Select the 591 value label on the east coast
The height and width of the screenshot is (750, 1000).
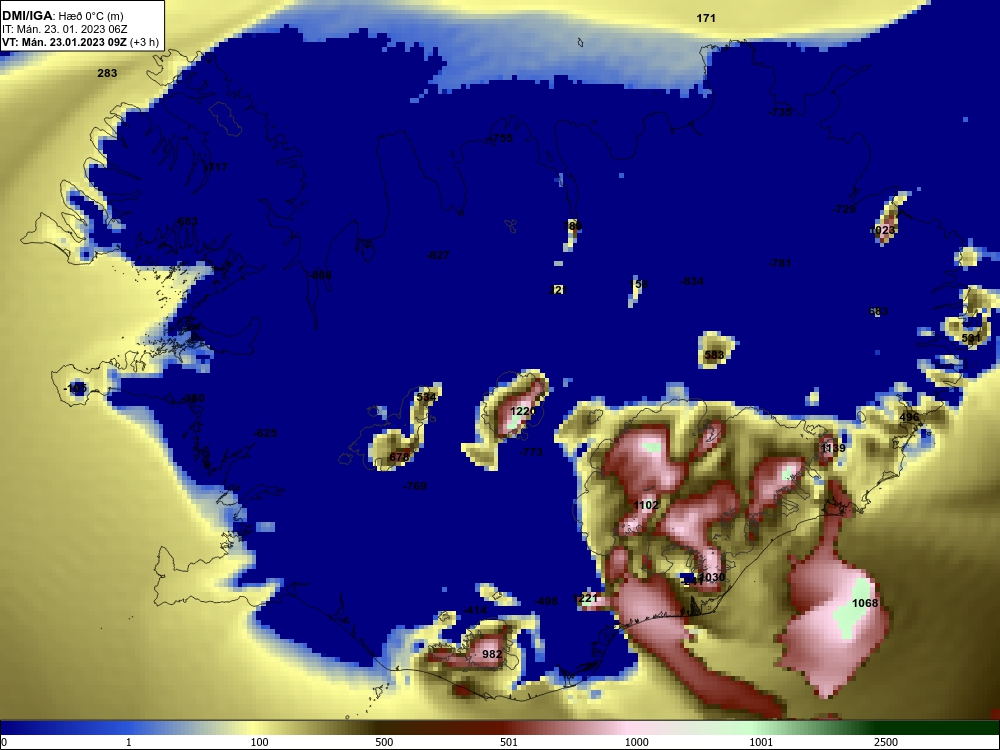tap(971, 338)
